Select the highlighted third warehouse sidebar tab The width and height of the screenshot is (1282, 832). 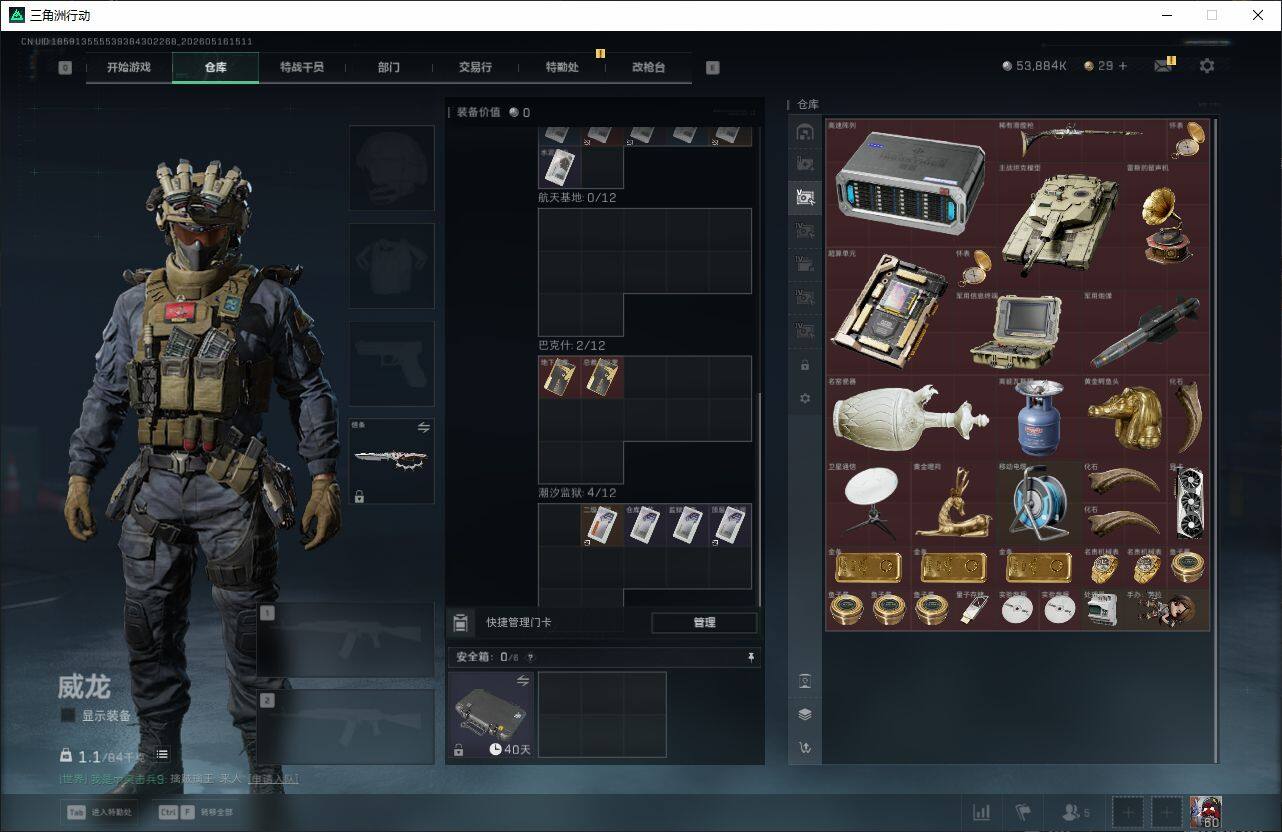coord(805,198)
